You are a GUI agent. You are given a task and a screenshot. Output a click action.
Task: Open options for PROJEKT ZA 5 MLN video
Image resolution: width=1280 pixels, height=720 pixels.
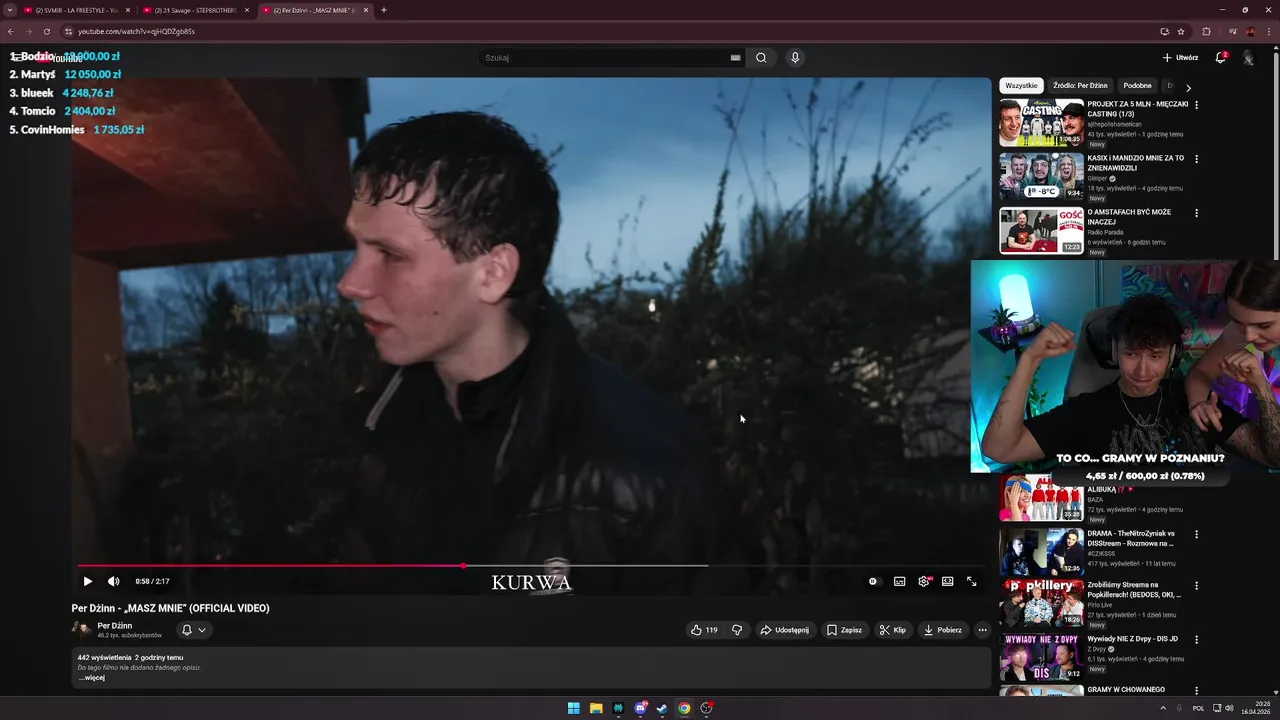click(x=1196, y=105)
